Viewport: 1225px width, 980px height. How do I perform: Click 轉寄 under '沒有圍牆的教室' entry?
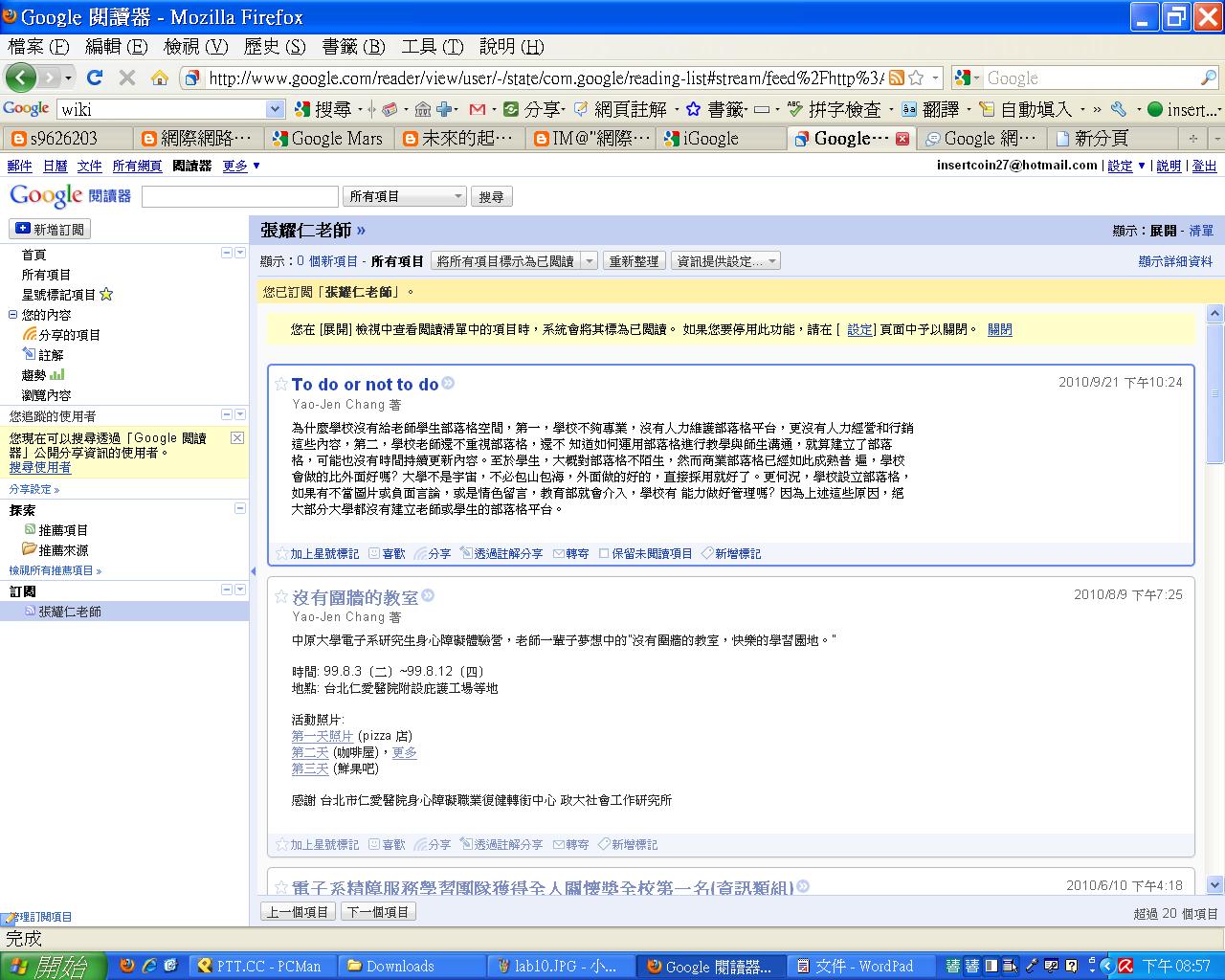[x=570, y=844]
